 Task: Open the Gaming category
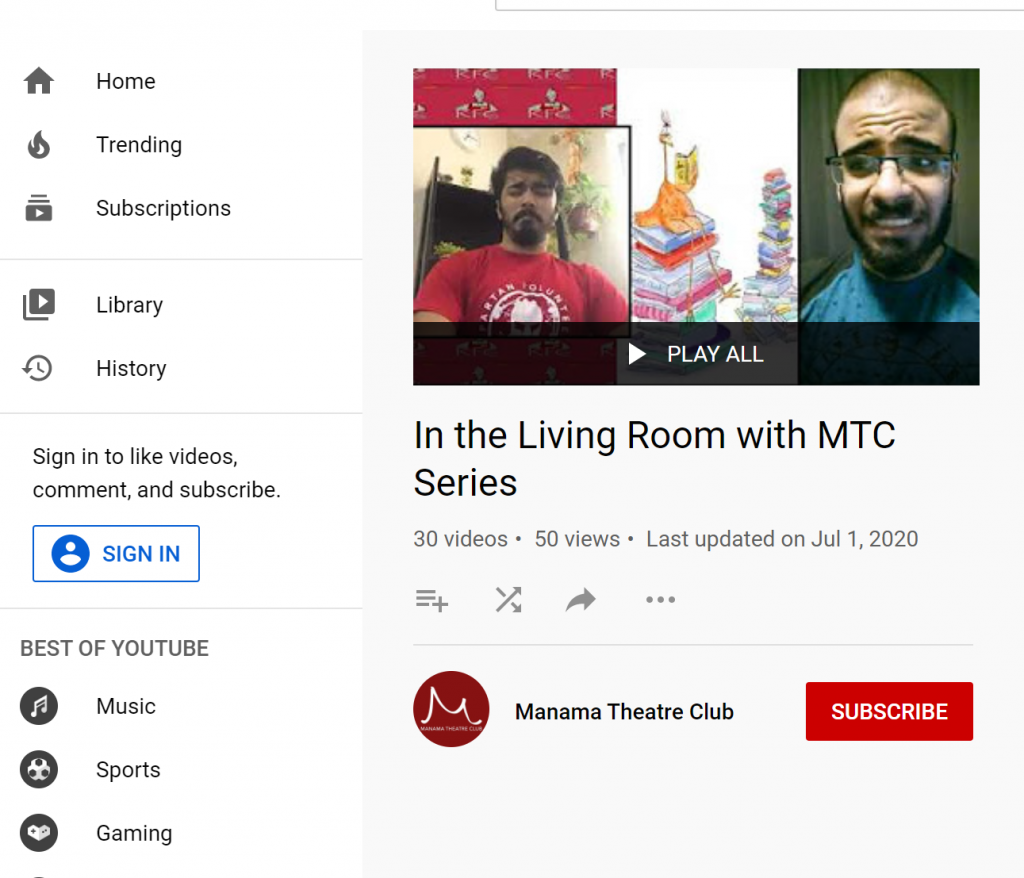134,833
